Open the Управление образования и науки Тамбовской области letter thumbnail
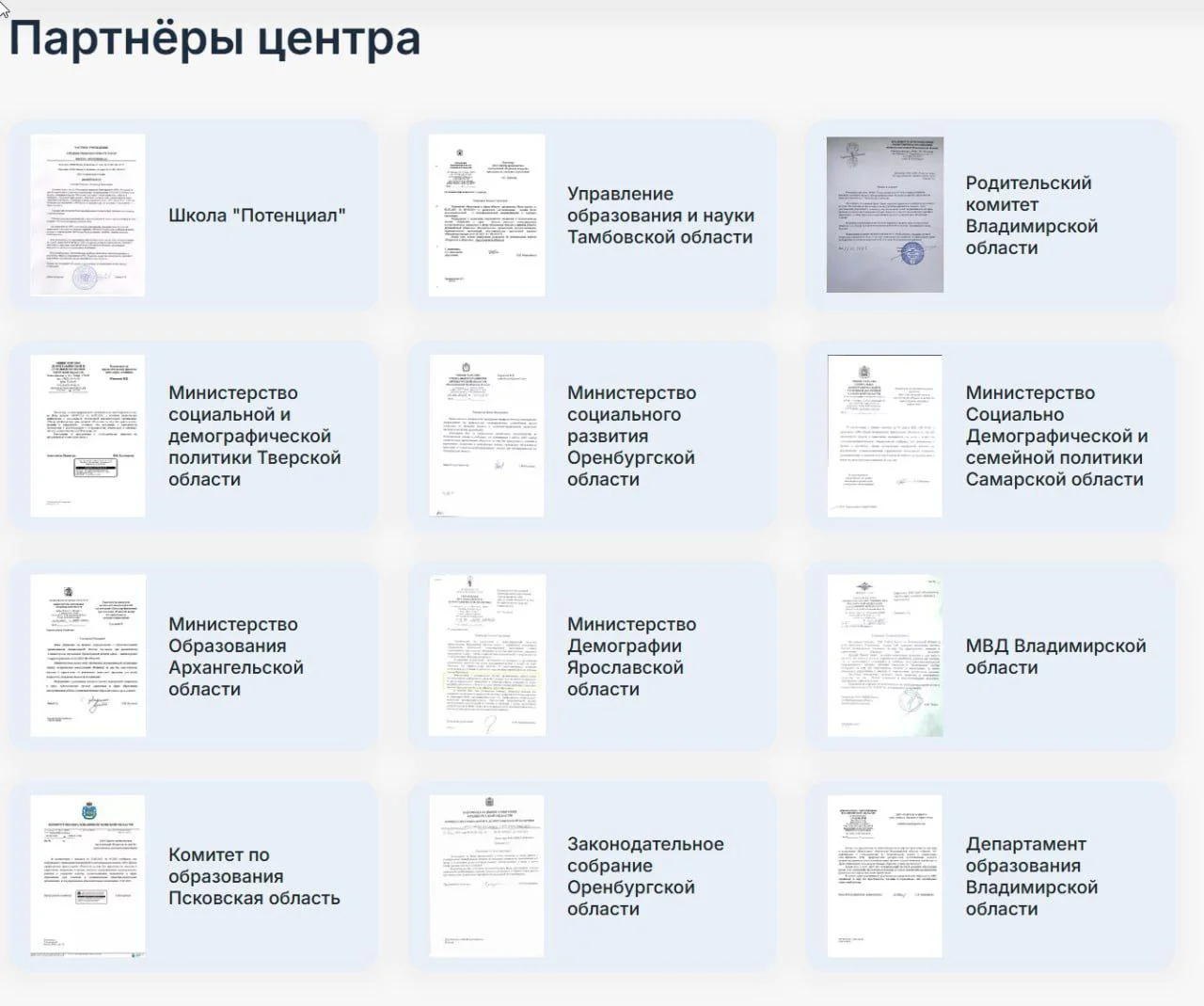This screenshot has height=1006, width=1204. 486,216
